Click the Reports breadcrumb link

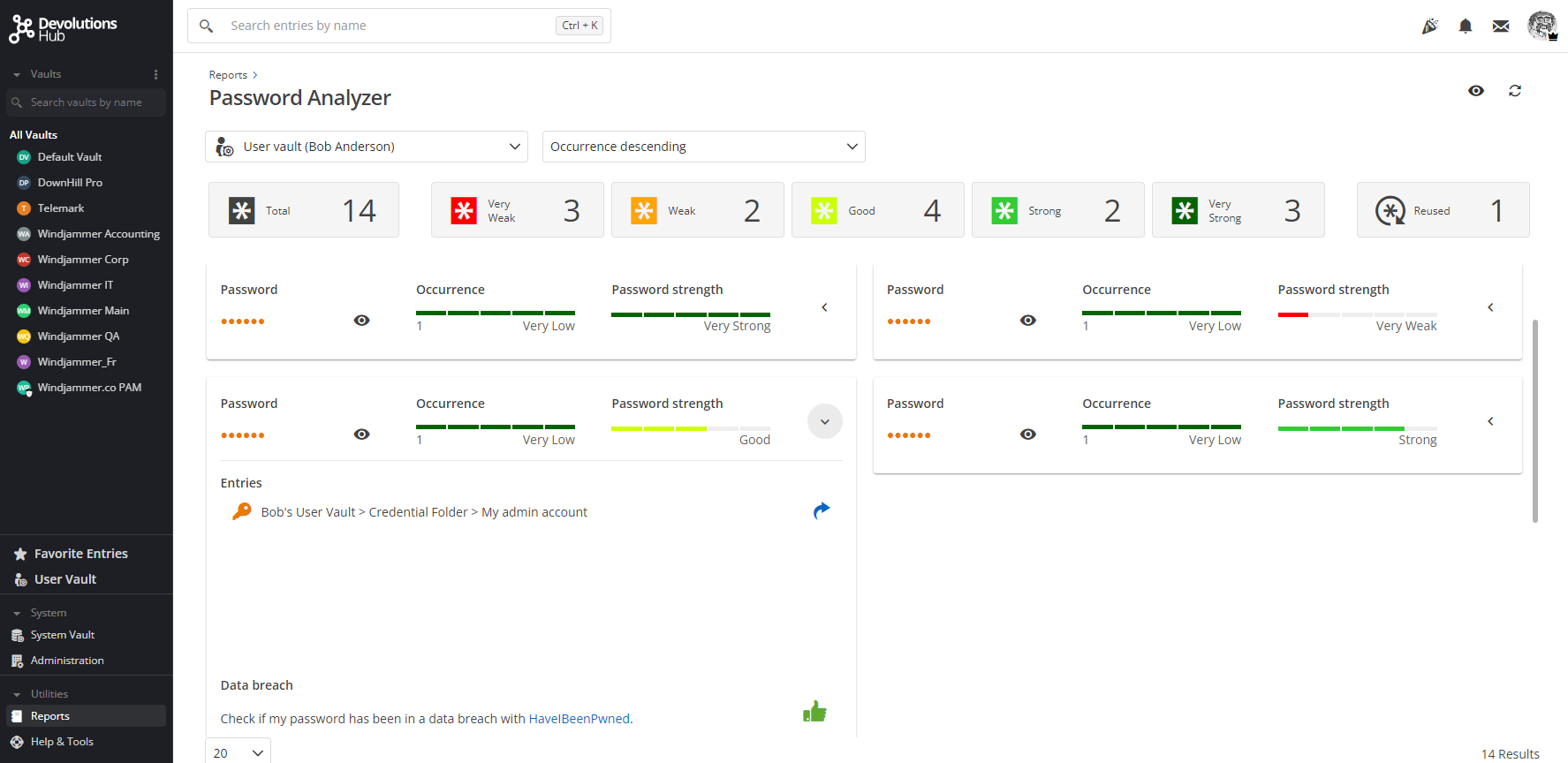pyautogui.click(x=228, y=75)
